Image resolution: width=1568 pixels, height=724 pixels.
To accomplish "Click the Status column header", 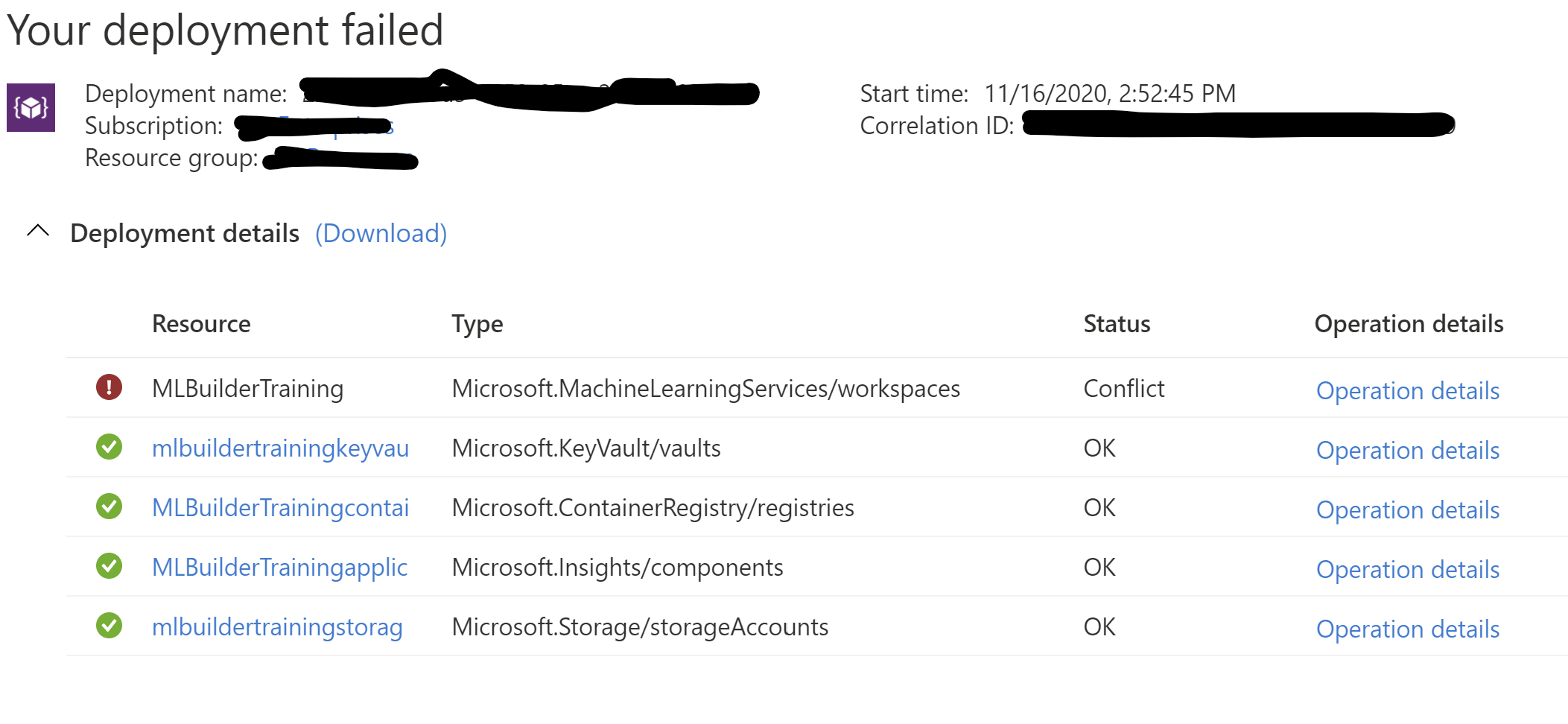I will (1116, 323).
